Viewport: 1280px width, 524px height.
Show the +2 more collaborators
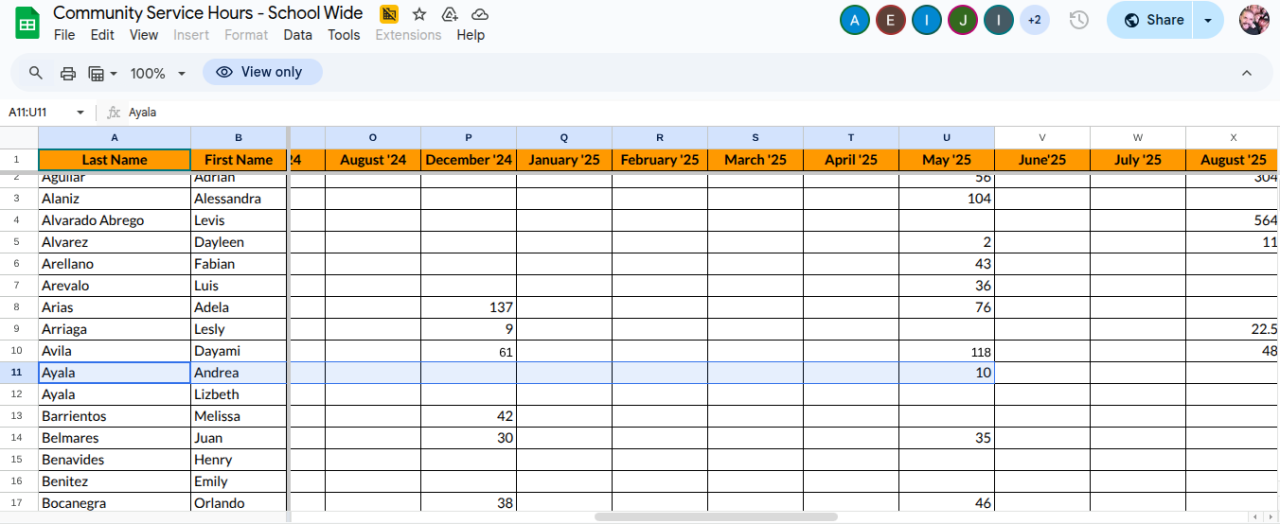(x=1034, y=20)
